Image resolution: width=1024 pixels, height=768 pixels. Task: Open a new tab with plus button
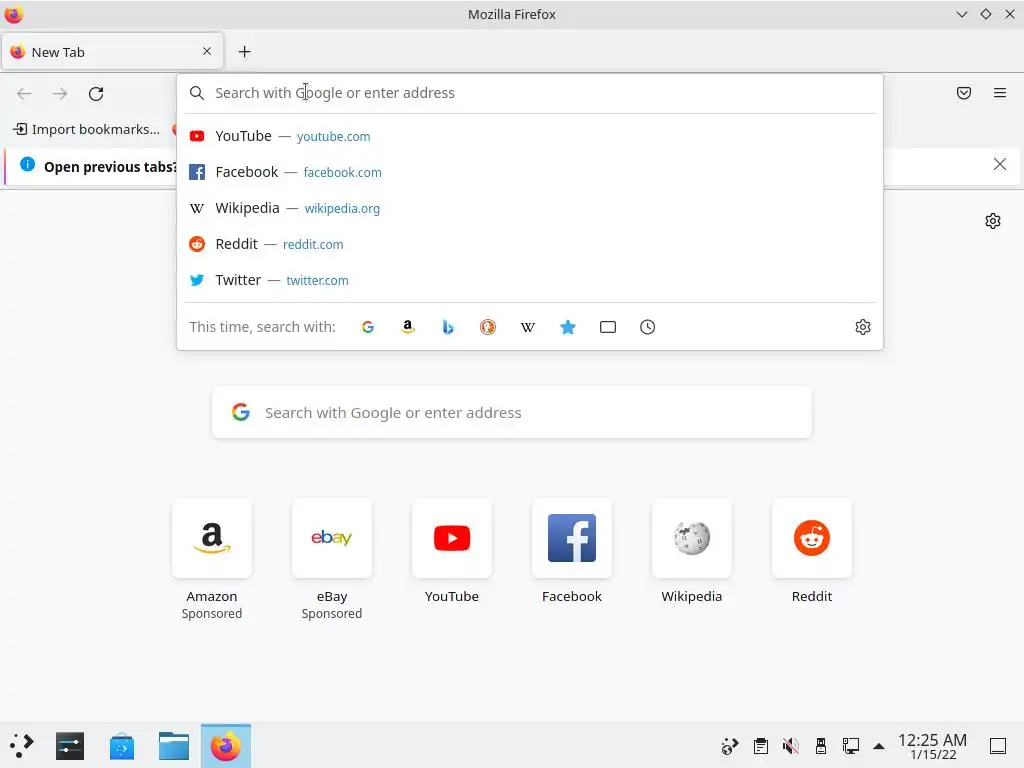click(244, 52)
